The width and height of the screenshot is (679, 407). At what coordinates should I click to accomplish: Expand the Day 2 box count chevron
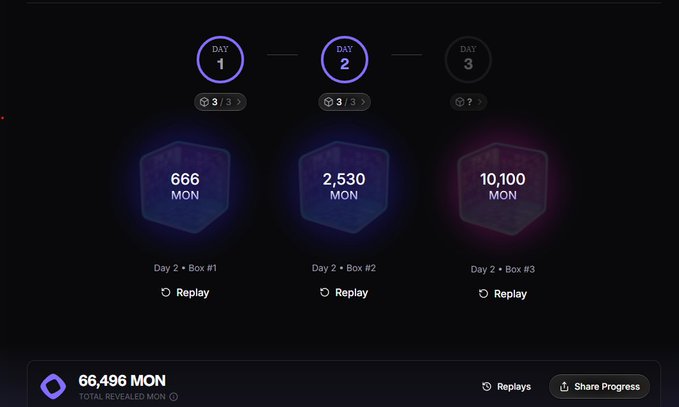363,102
